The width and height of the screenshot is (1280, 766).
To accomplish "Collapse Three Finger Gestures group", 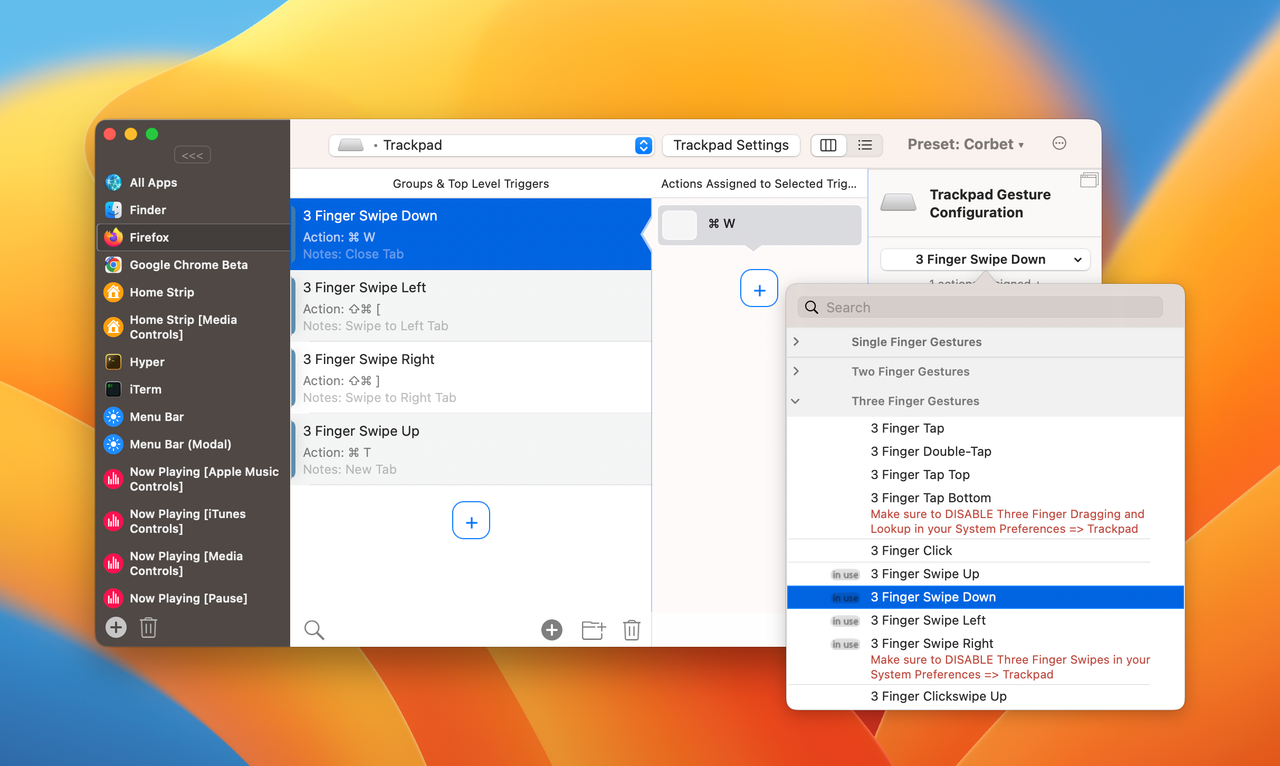I will point(796,401).
